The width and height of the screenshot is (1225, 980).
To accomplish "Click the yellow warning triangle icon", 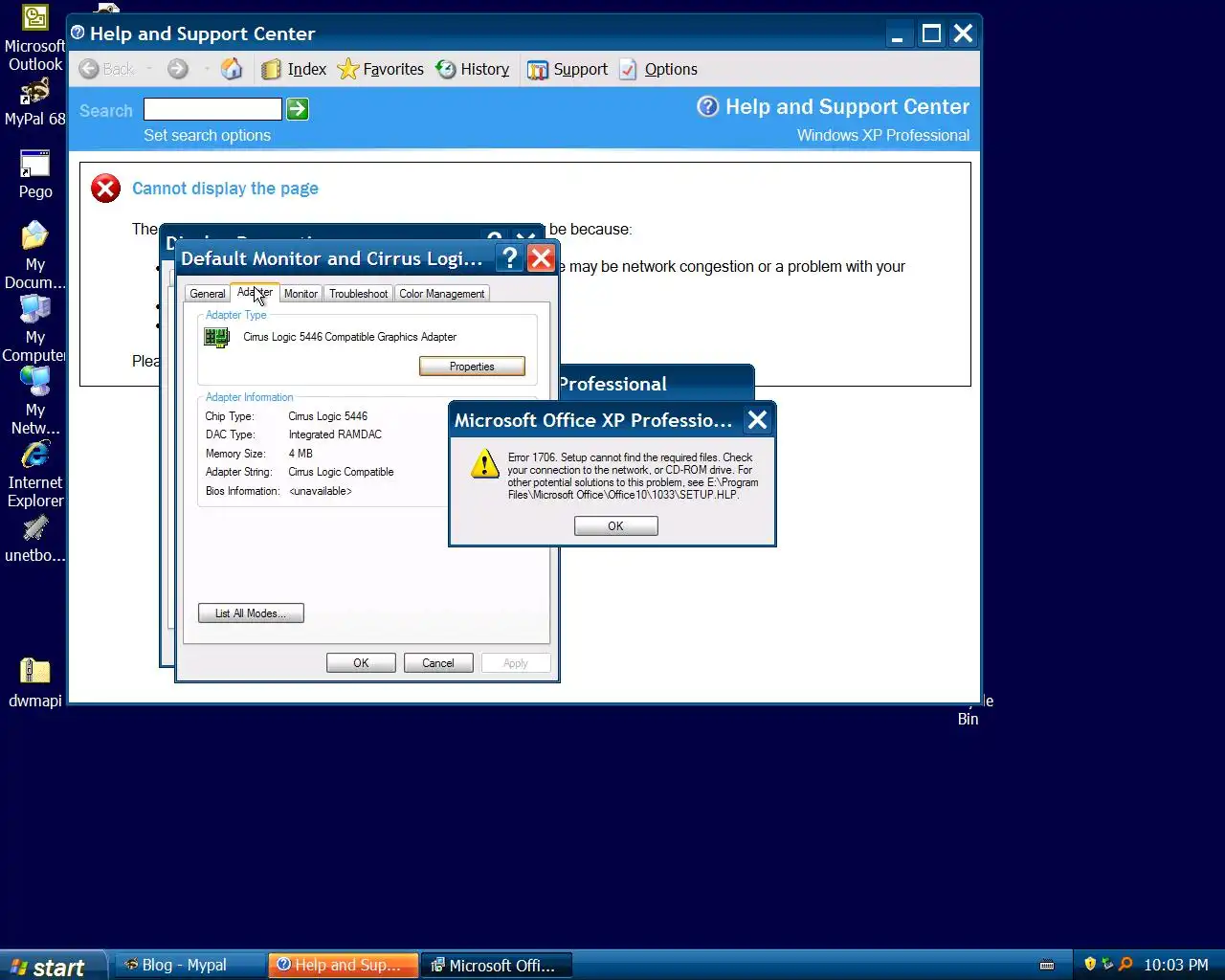I will pos(485,464).
